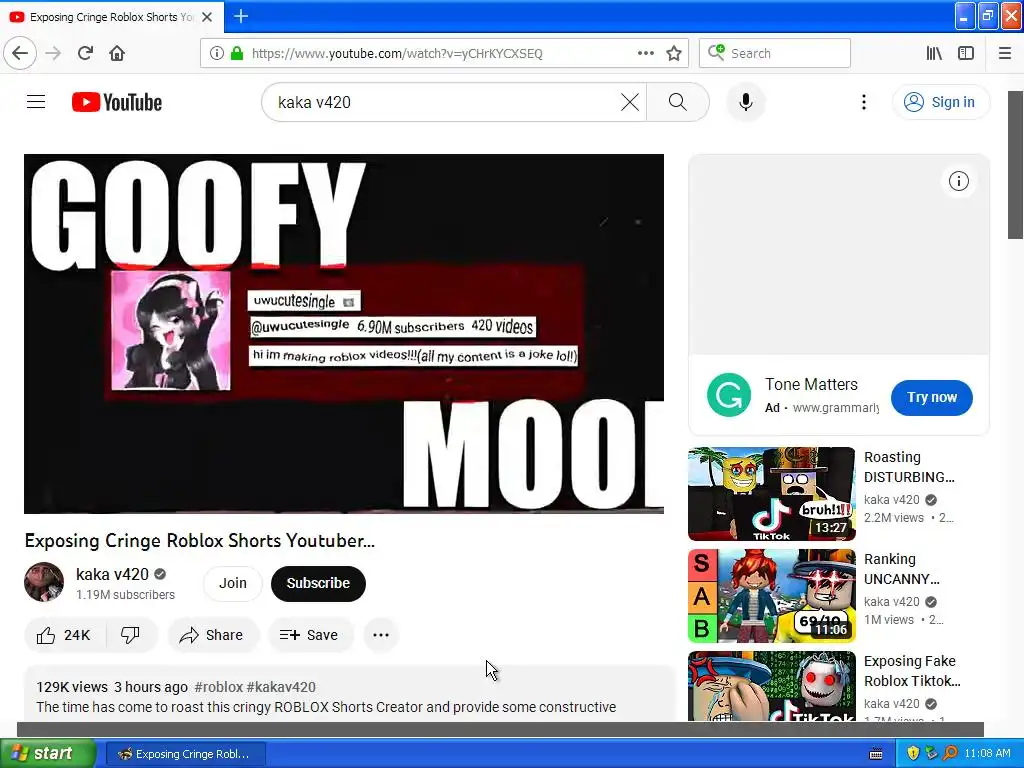1024x768 pixels.
Task: Share the video with Share button
Action: tap(213, 635)
